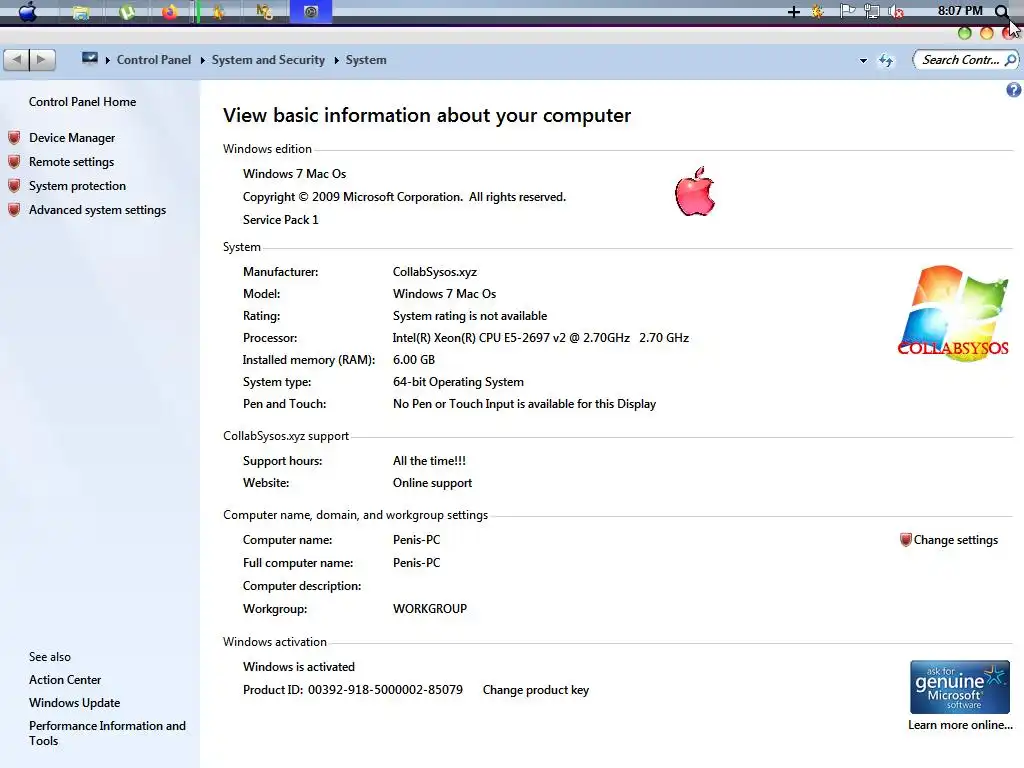Select the 'All the time!!!' support hours value
Image resolution: width=1024 pixels, height=768 pixels.
(x=429, y=461)
